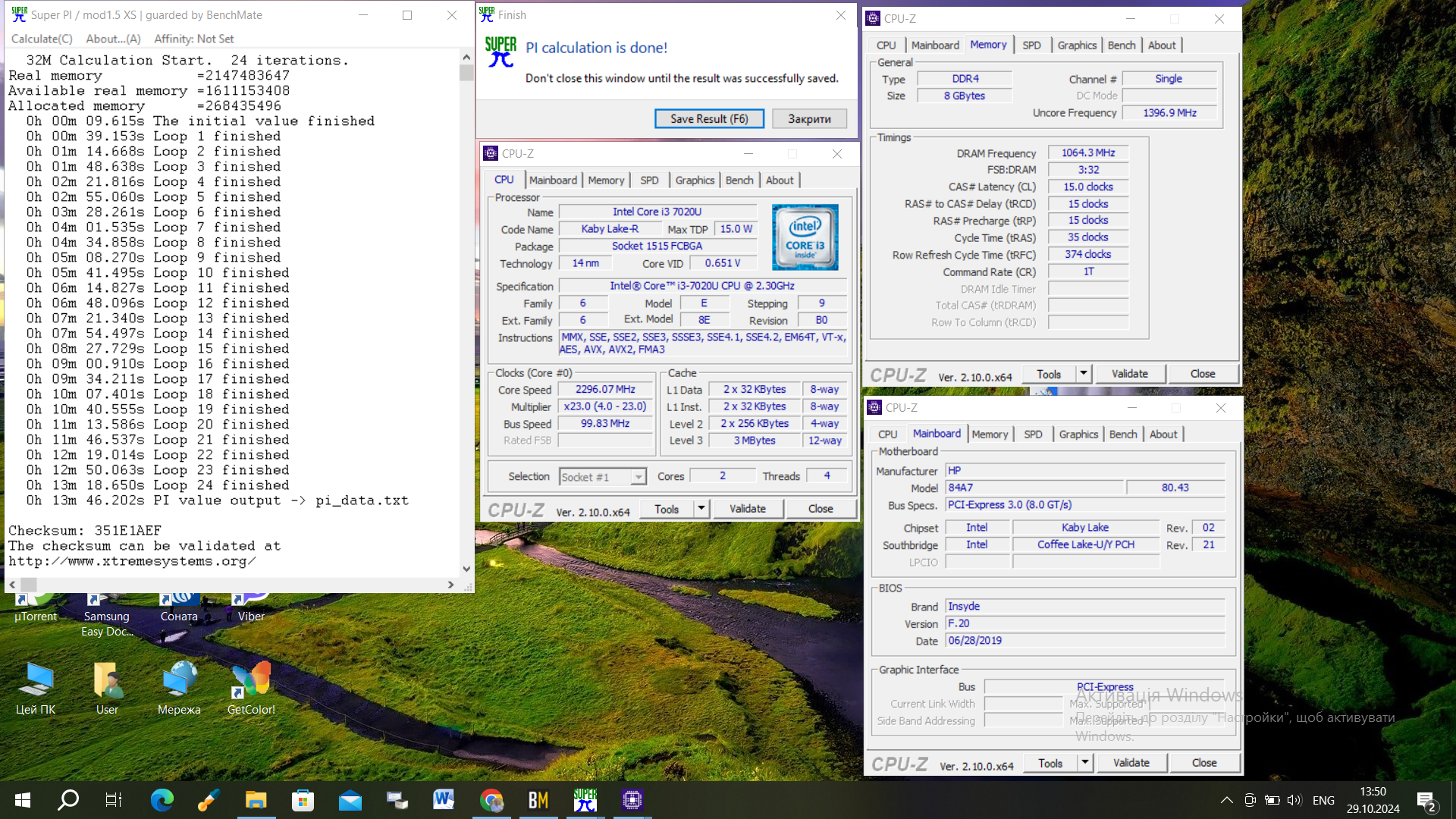
Task: Click Tools button in CPU window
Action: tap(667, 509)
